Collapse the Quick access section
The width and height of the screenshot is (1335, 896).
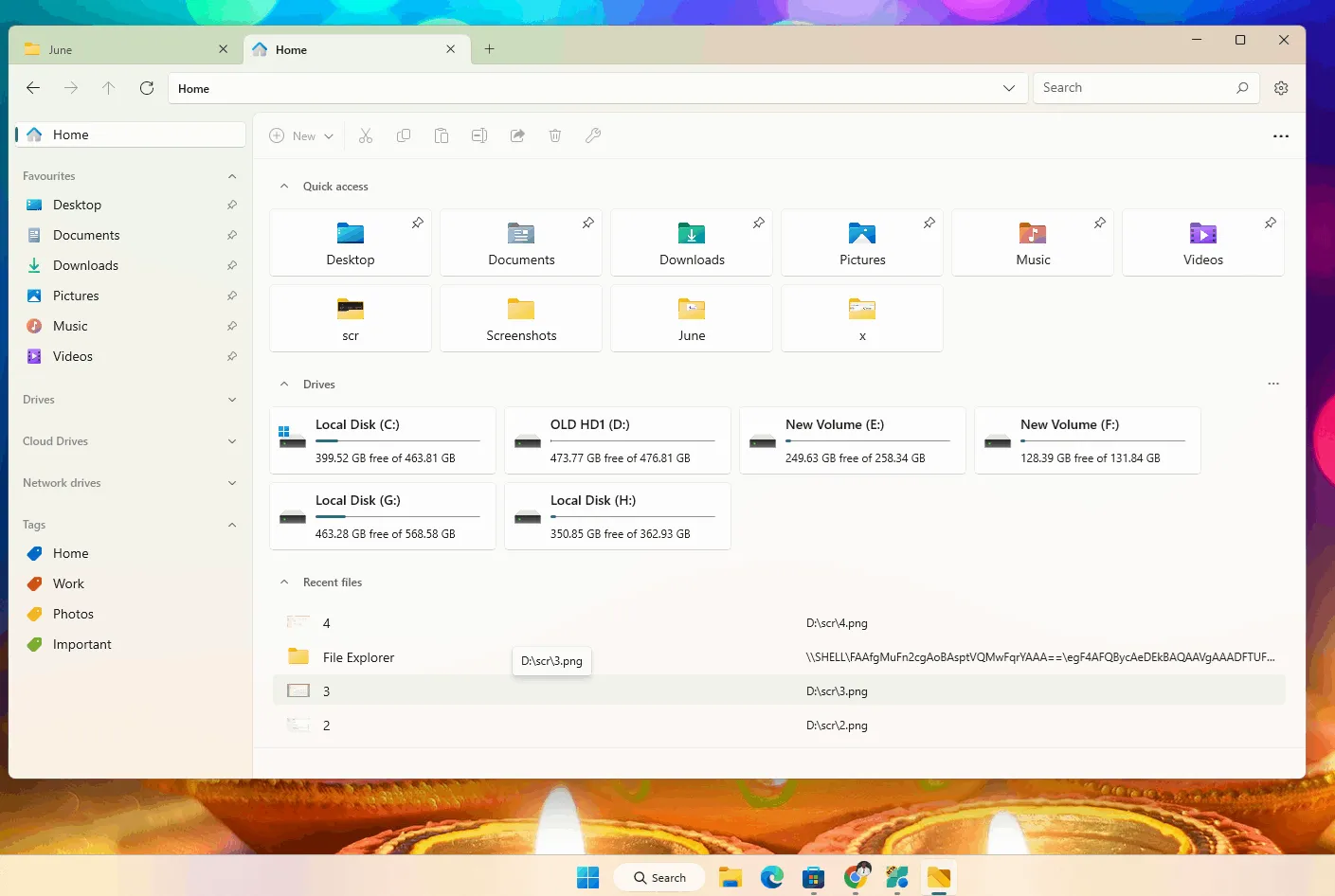(x=283, y=186)
